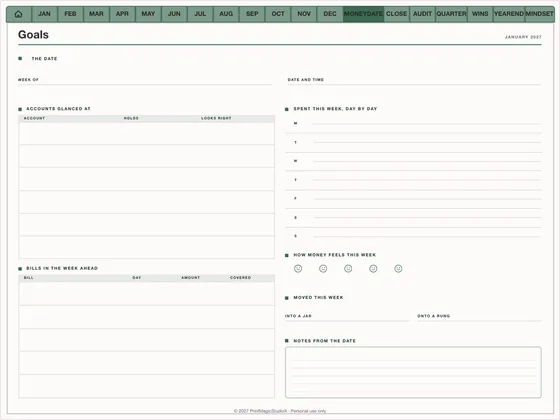Click the Day column header in bills table

(x=137, y=278)
